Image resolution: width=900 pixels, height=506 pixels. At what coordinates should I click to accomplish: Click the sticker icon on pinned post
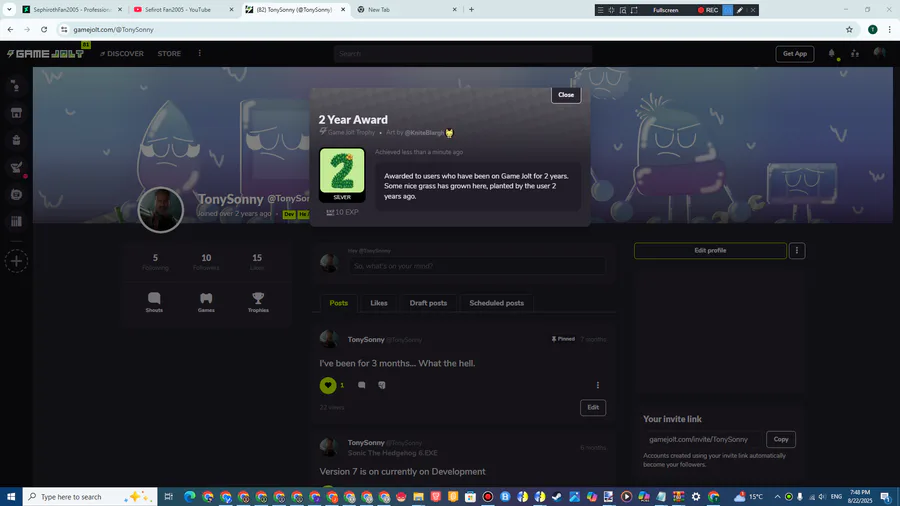382,386
